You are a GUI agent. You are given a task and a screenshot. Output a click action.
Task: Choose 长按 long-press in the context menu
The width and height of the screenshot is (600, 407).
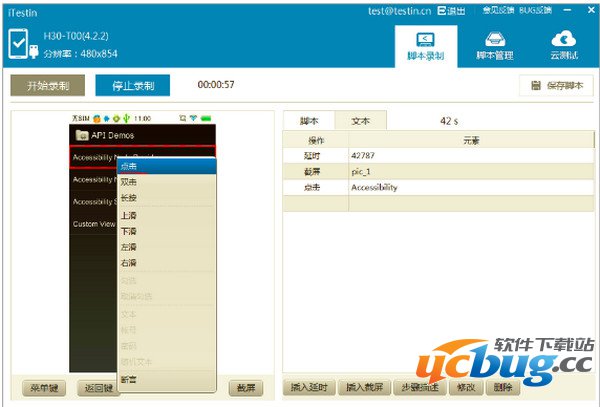coord(129,198)
